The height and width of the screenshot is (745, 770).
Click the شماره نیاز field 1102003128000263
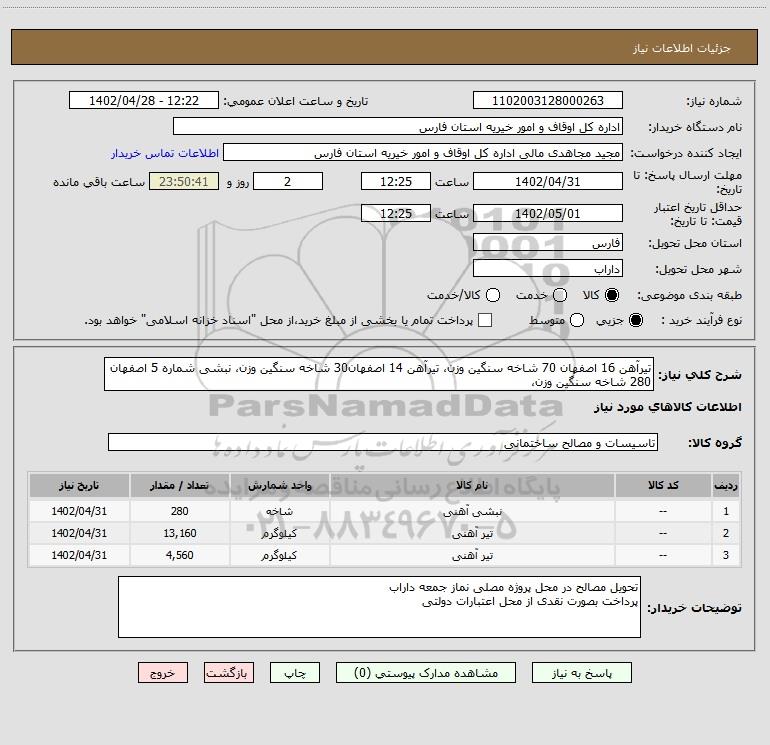548,100
